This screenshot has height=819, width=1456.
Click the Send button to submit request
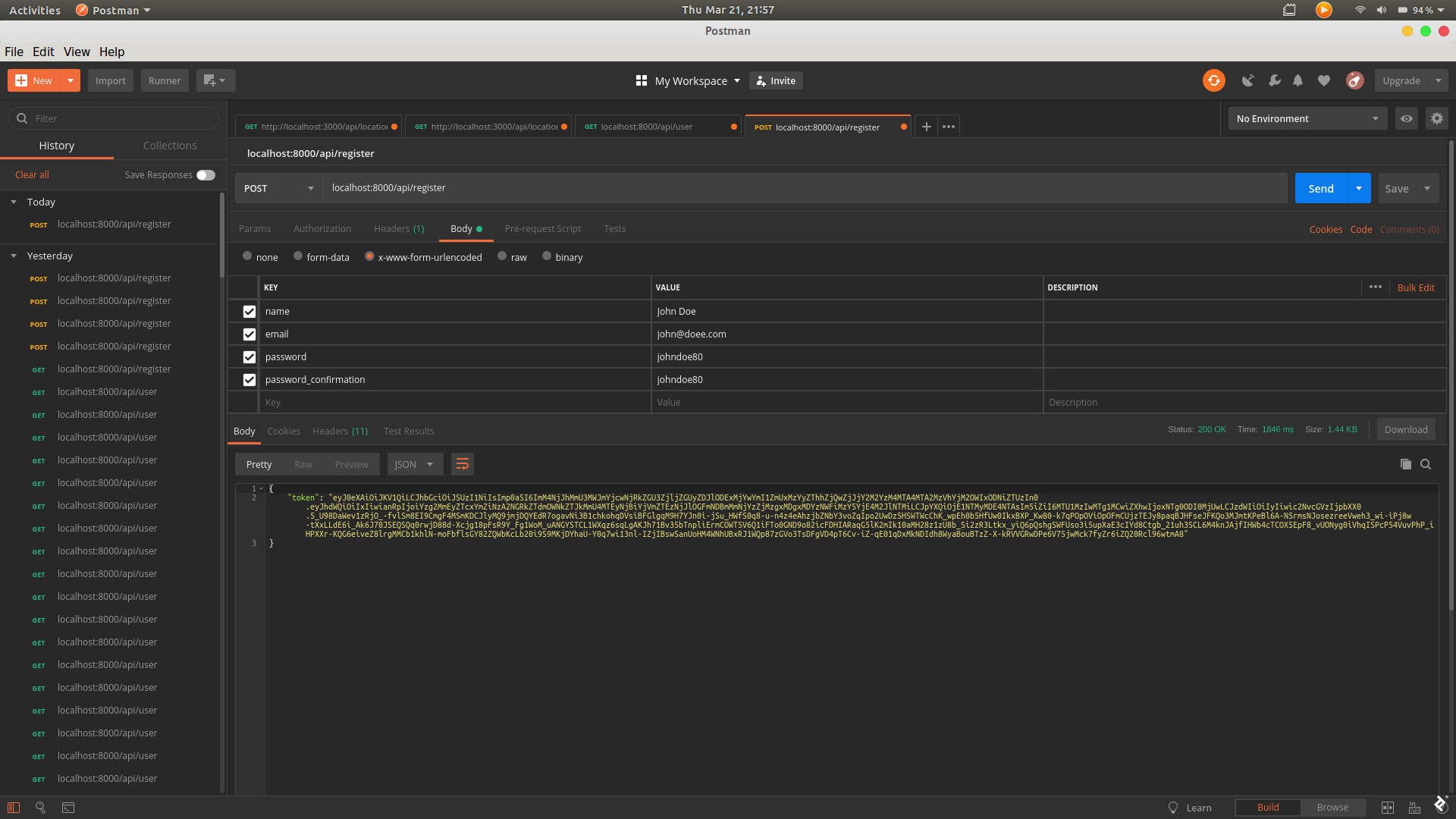(x=1321, y=188)
